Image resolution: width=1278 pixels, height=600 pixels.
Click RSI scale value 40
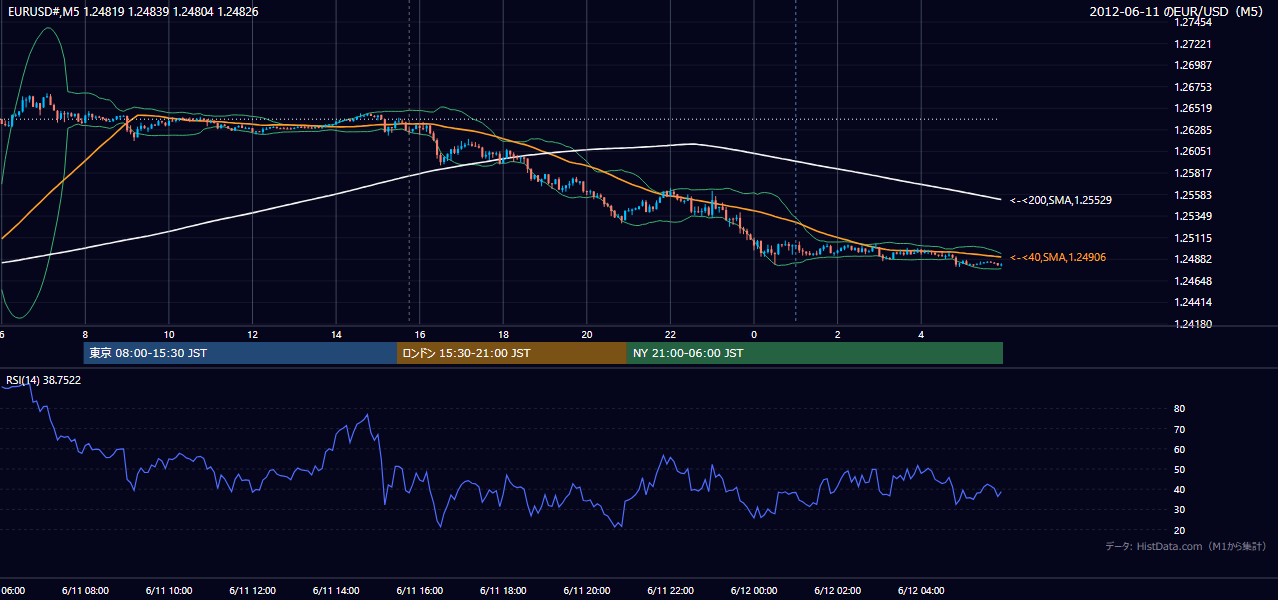1180,489
